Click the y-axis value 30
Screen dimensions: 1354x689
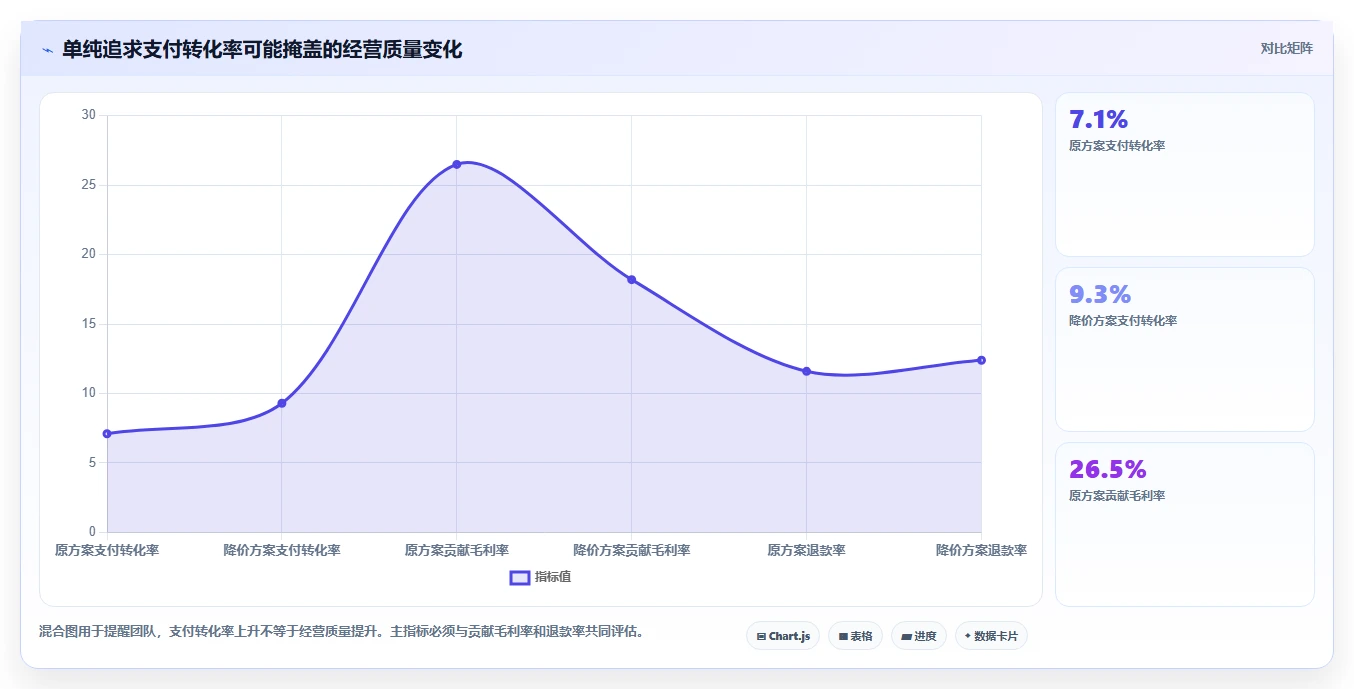coord(89,115)
